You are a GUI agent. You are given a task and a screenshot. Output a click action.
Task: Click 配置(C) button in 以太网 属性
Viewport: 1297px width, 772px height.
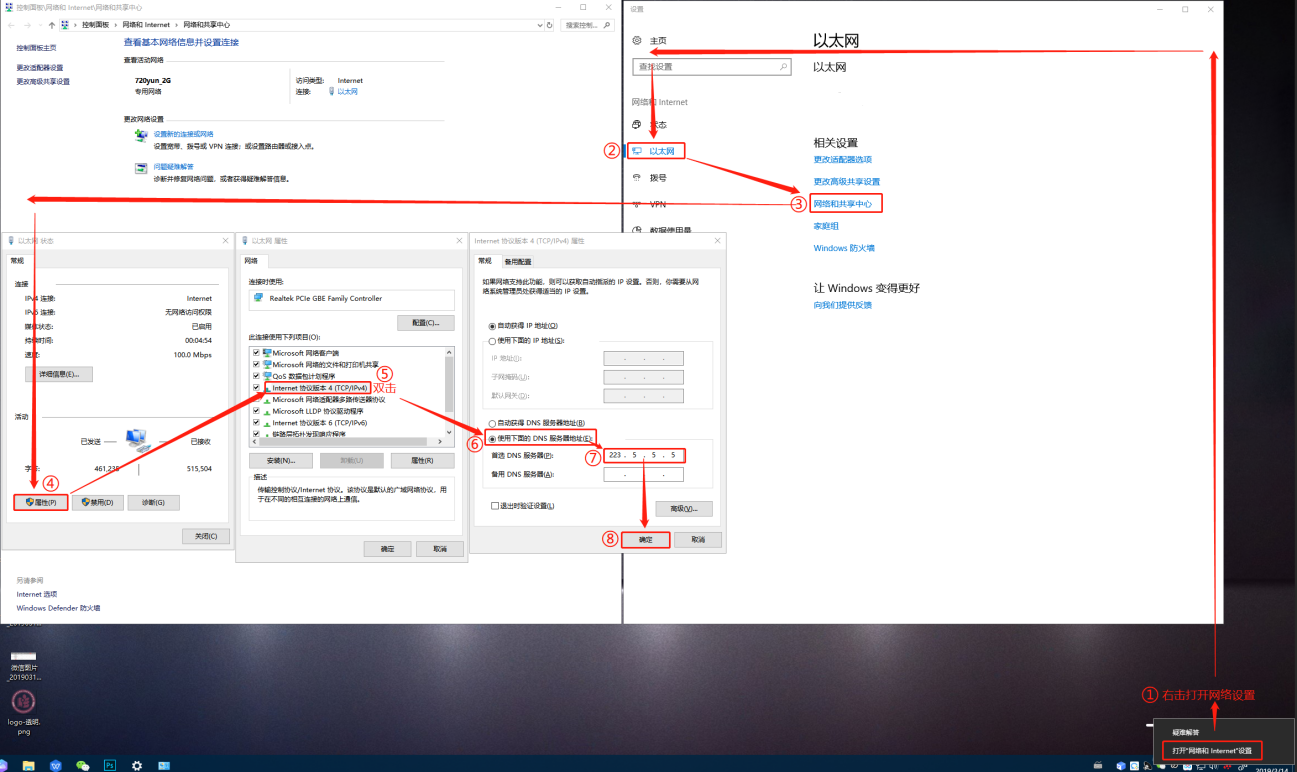click(x=426, y=323)
